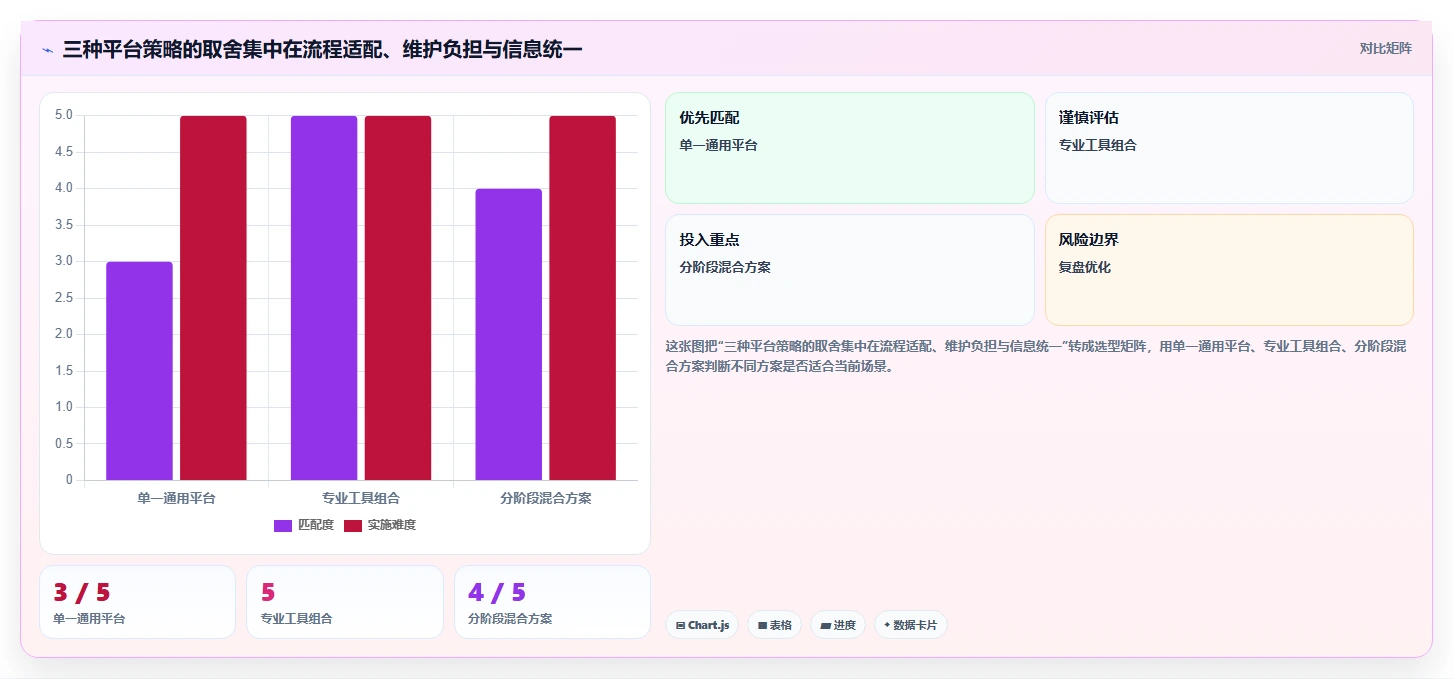Click the purple 匹配度 bar for 单一通用平台
This screenshot has width=1453, height=679.
click(x=139, y=371)
